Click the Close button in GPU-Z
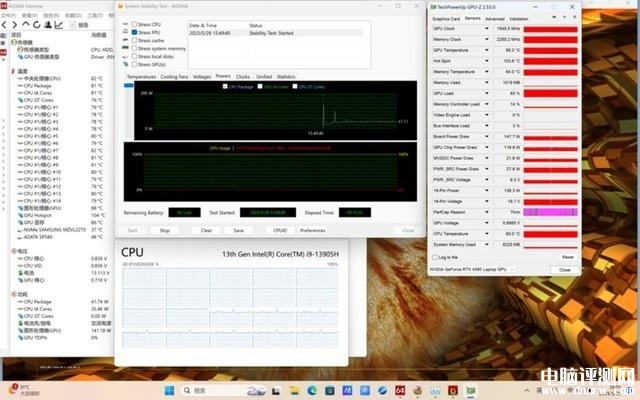Image resolution: width=640 pixels, height=400 pixels. tap(564, 270)
